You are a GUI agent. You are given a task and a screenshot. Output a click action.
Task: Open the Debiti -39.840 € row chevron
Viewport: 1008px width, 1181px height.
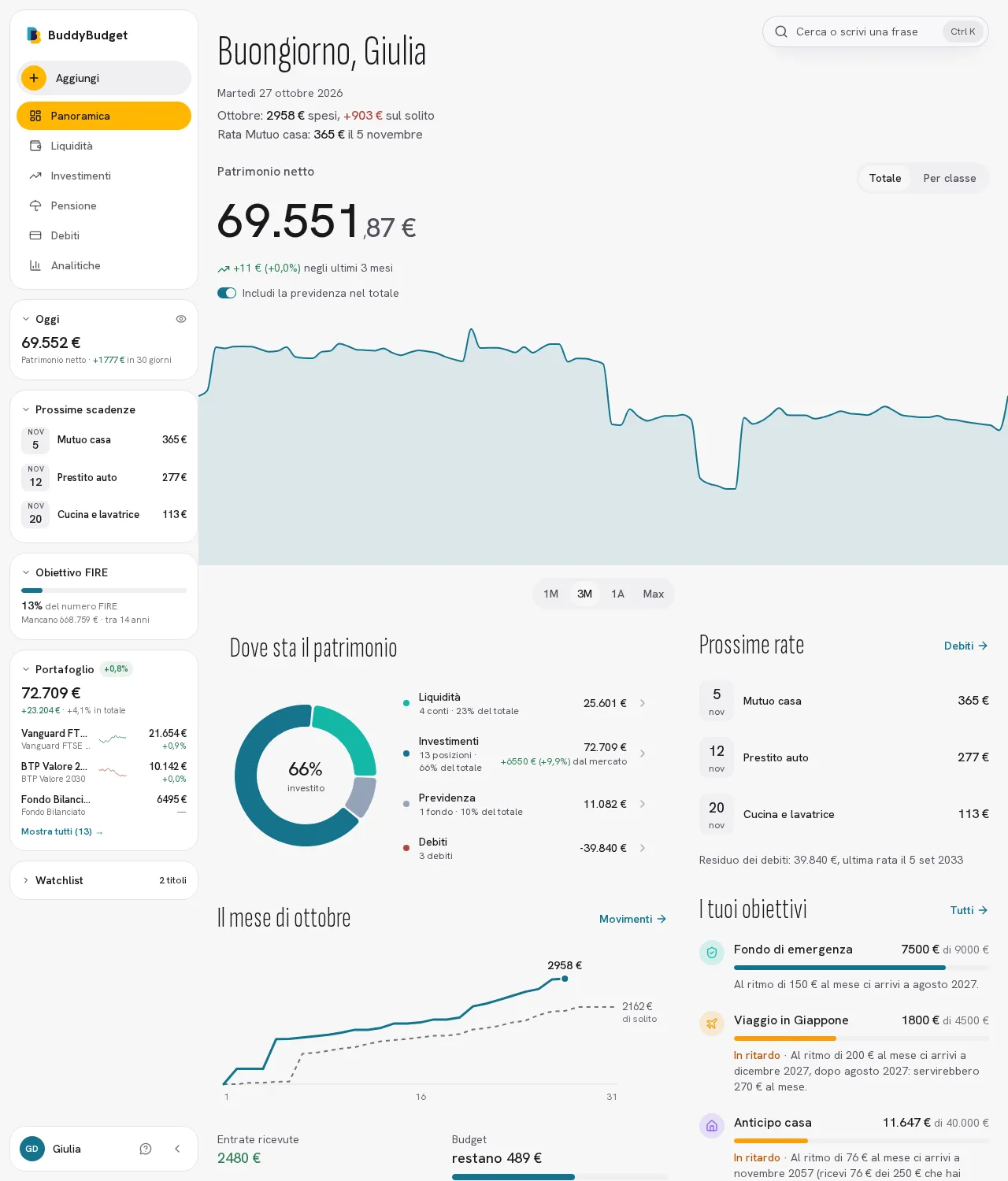[643, 848]
